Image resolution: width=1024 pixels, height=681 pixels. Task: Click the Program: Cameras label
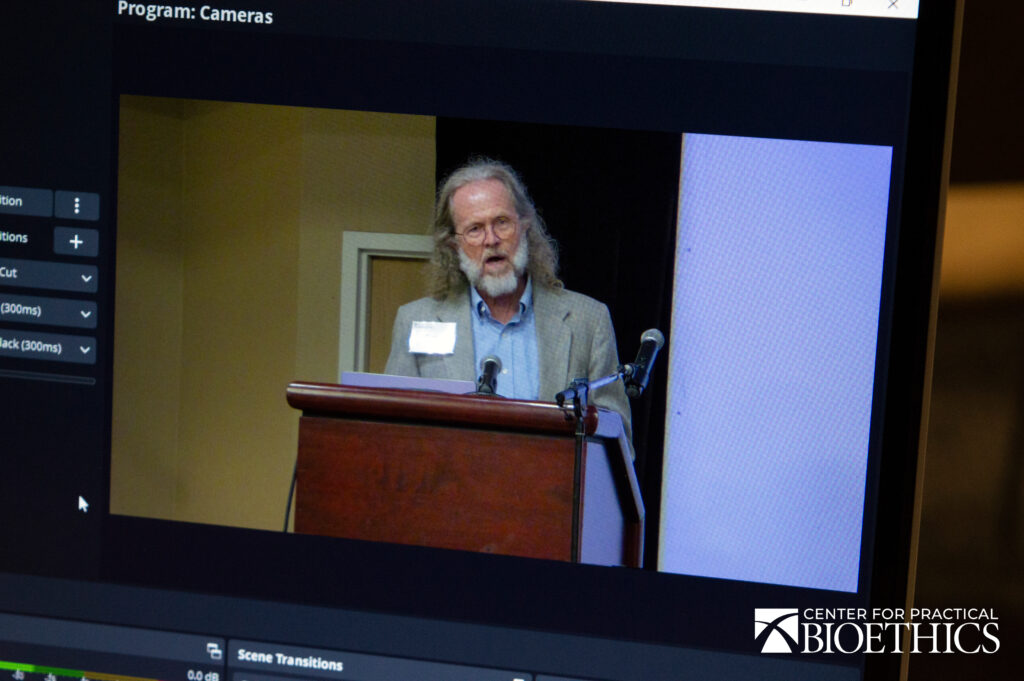[195, 12]
